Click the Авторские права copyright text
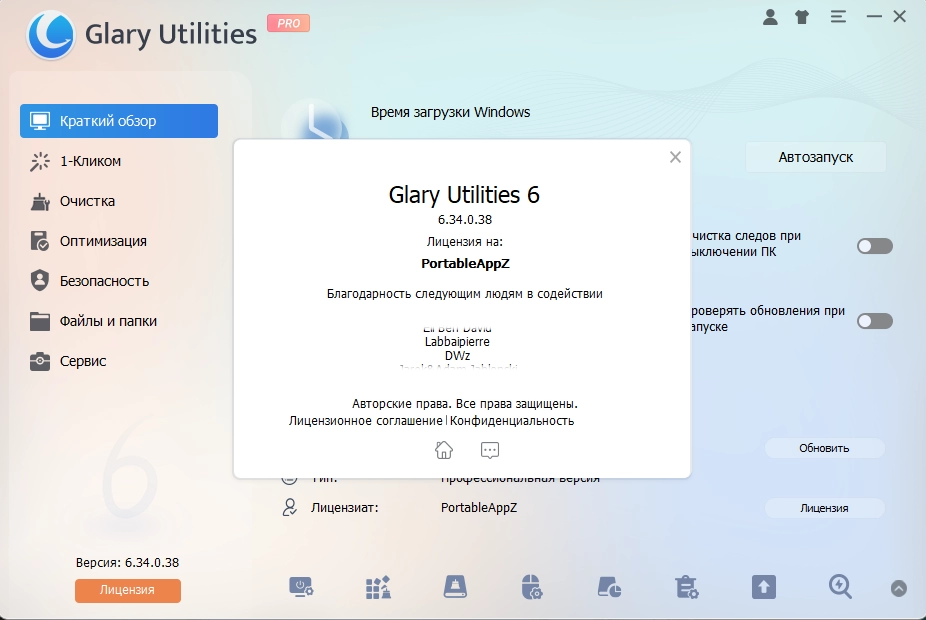Image resolution: width=926 pixels, height=620 pixels. pos(465,404)
